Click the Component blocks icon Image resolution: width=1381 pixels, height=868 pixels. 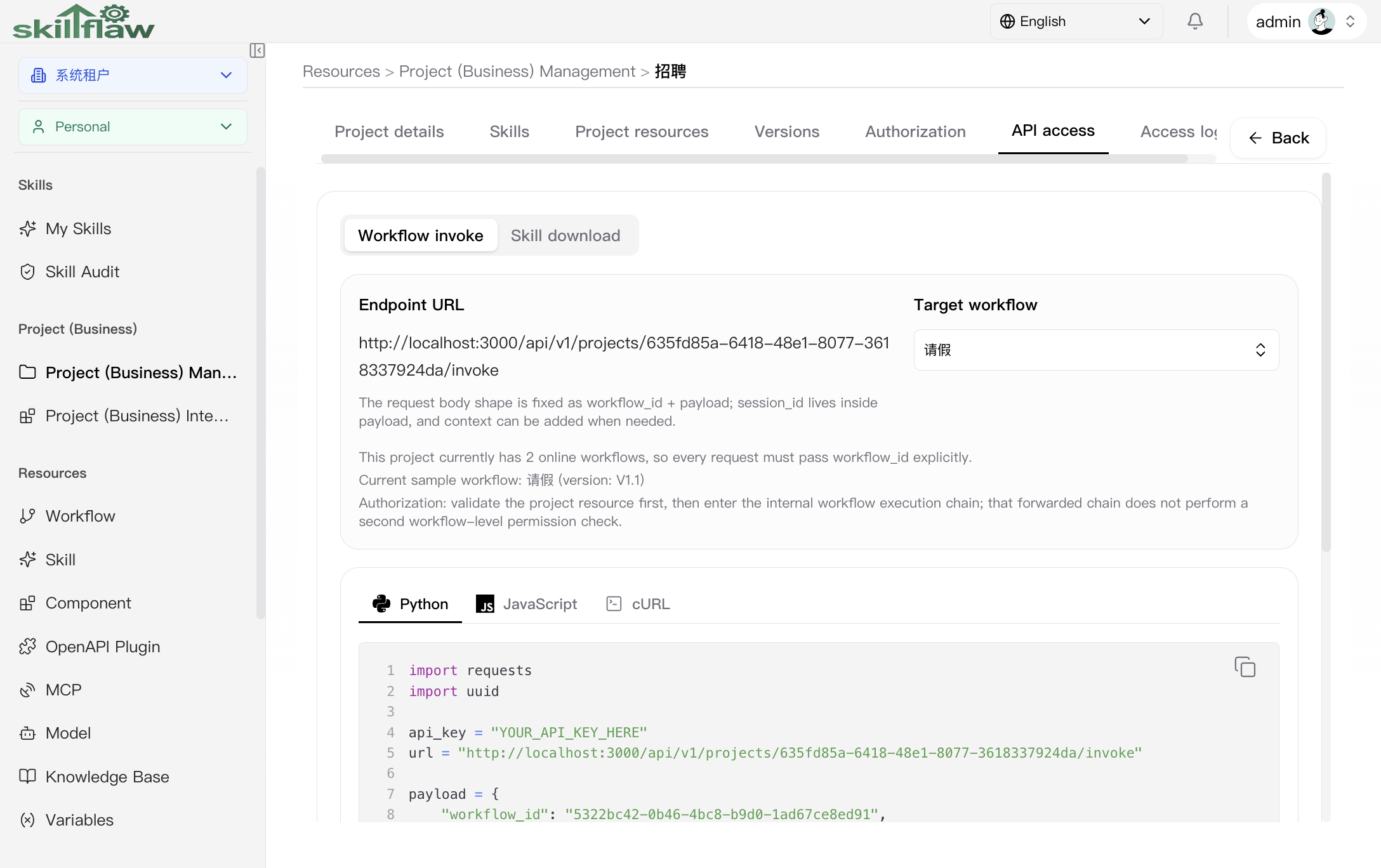tap(27, 603)
